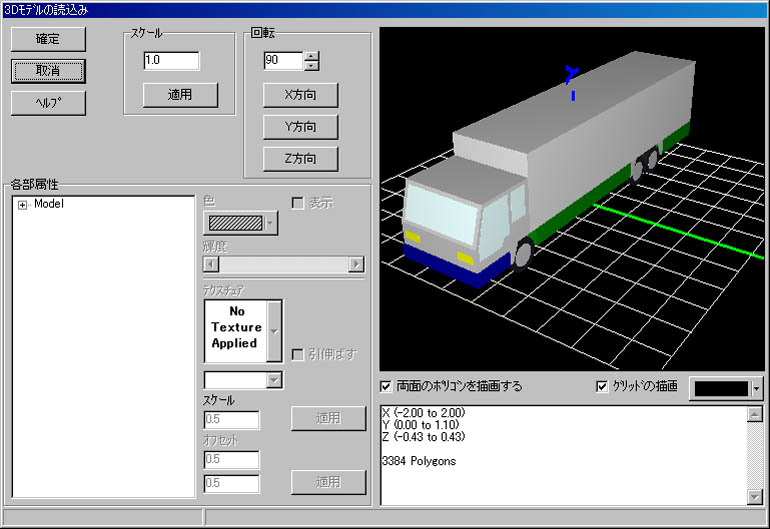Click the scale value field showing 1.0
Screen dimensions: 770x529
(171, 60)
